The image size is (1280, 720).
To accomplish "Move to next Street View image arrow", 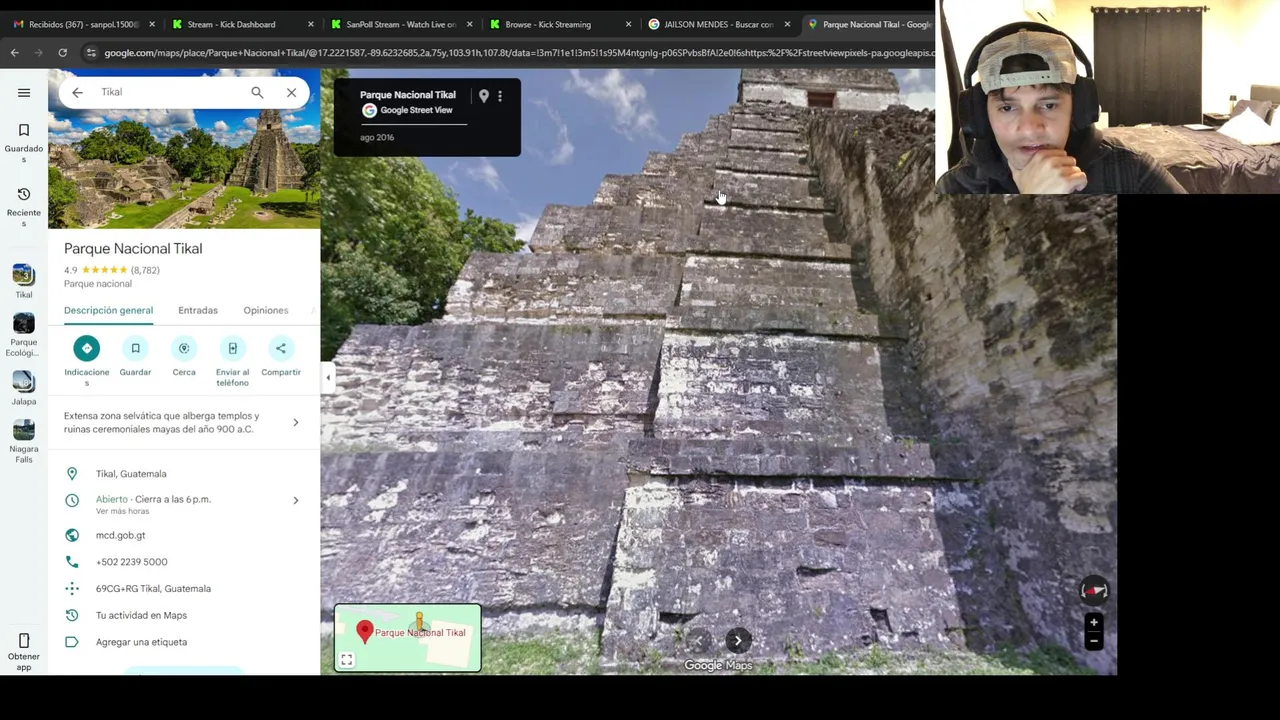I will click(x=738, y=641).
